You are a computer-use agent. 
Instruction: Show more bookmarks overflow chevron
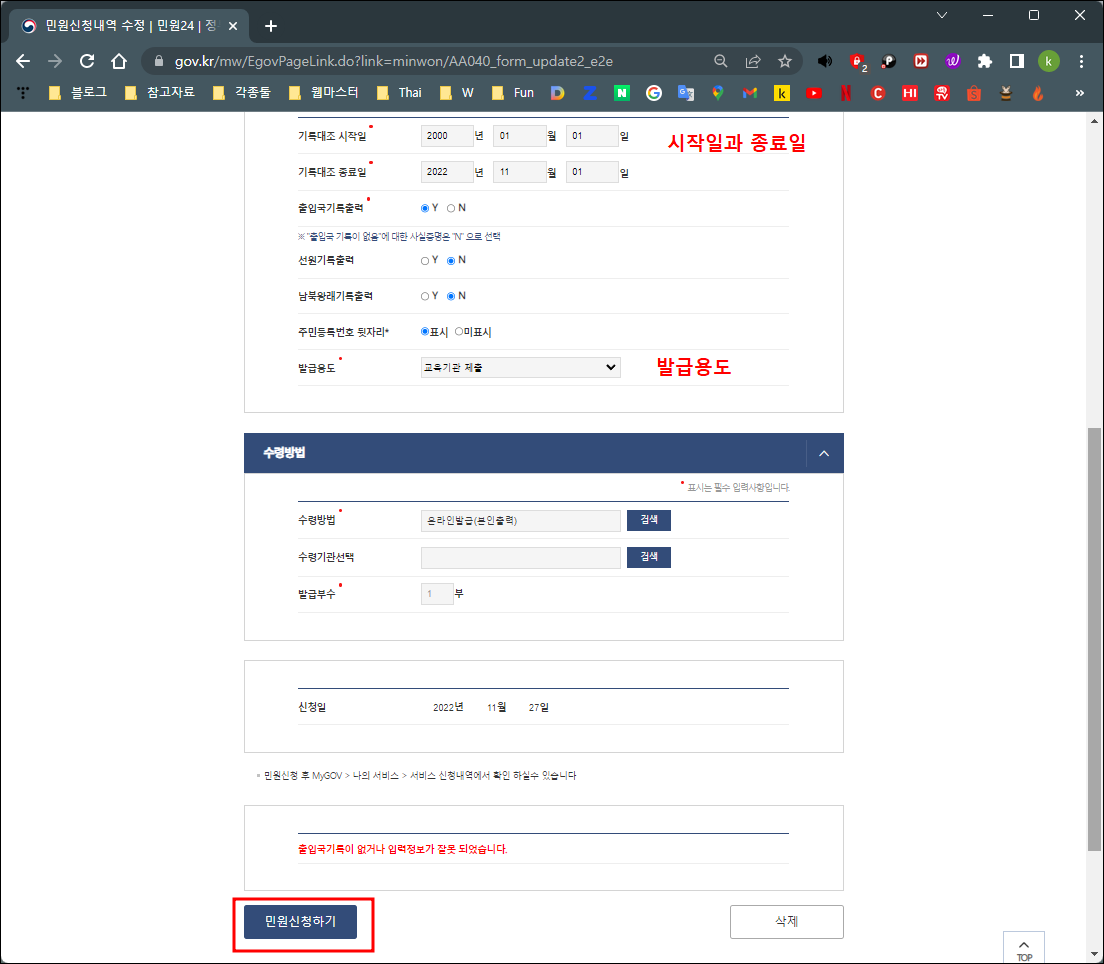1079,93
